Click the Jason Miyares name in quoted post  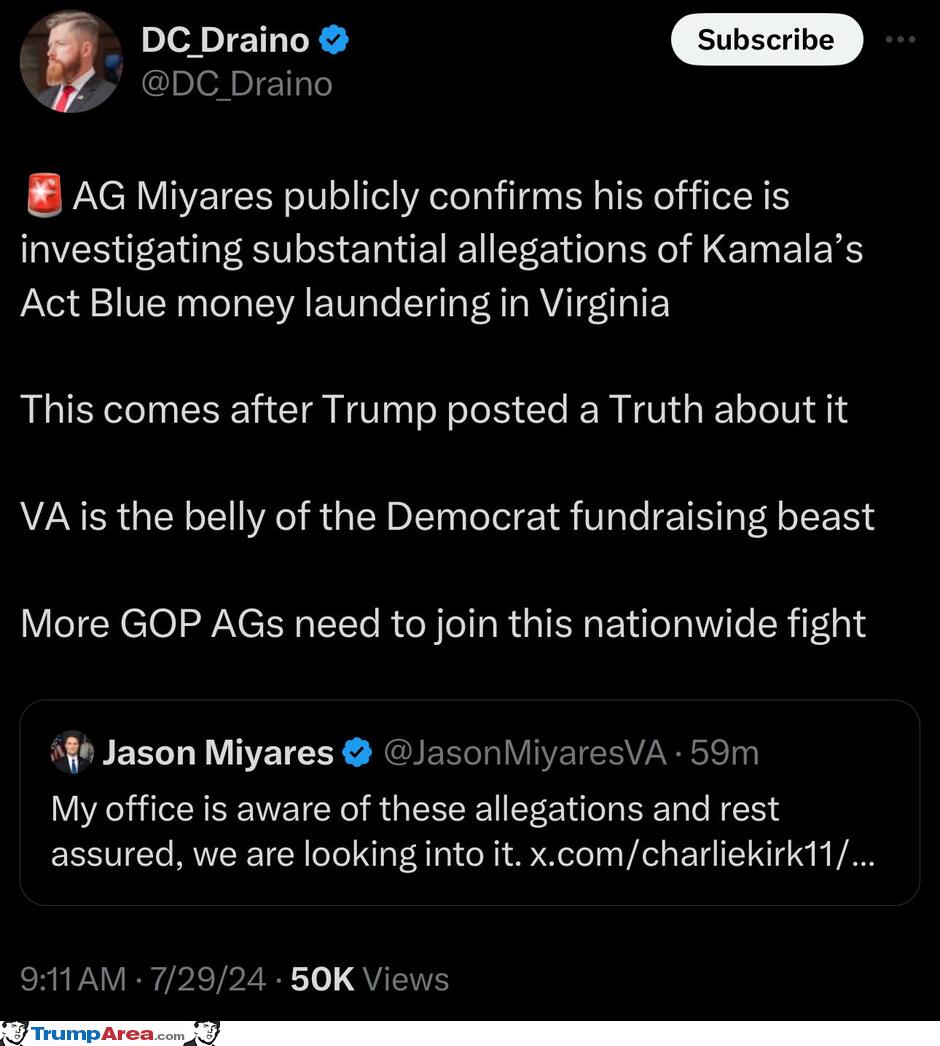point(217,752)
